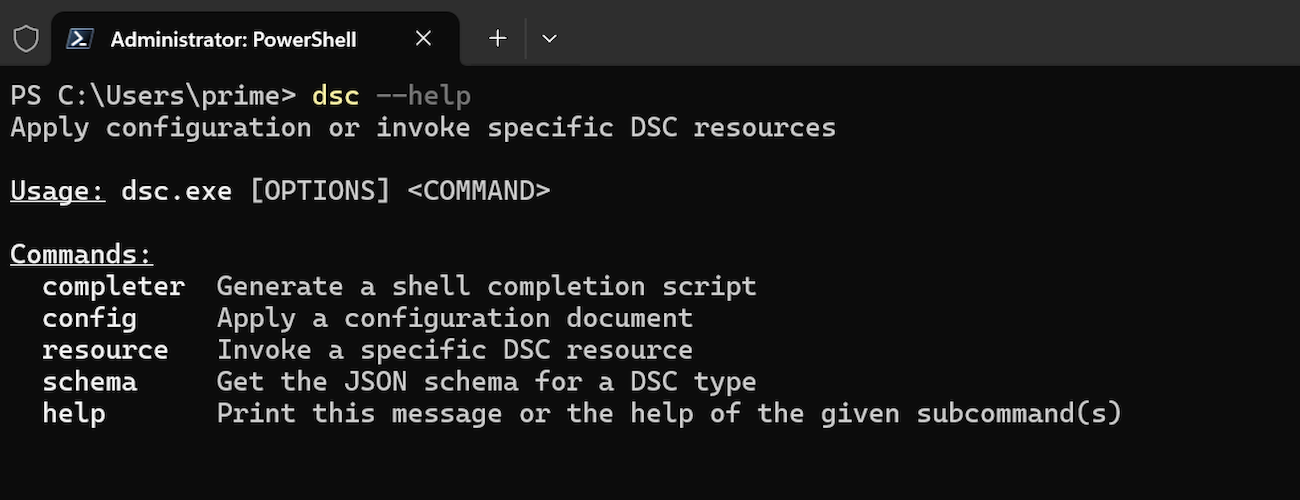Open a new tab with the plus button
This screenshot has width=1300, height=500.
click(x=497, y=39)
